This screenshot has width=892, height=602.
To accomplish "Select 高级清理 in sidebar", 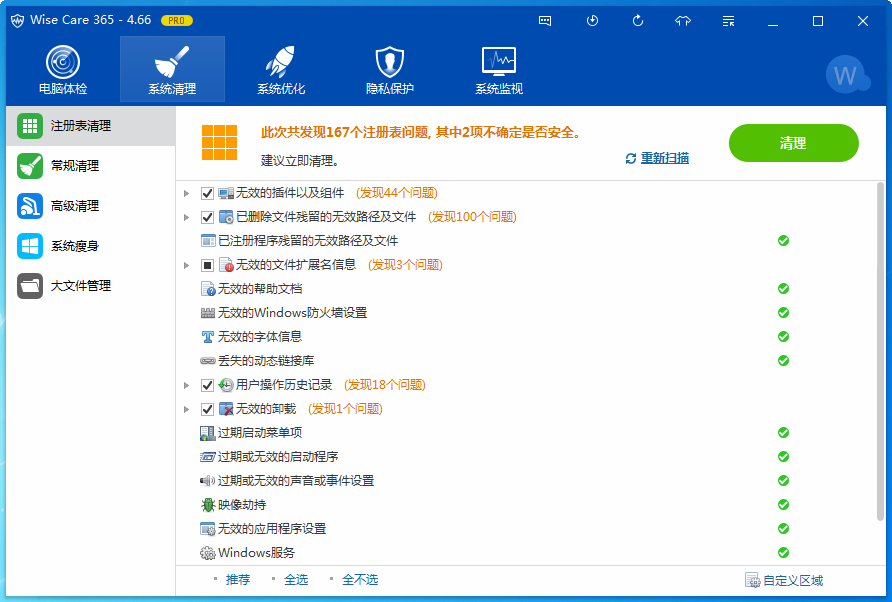I will pyautogui.click(x=90, y=206).
